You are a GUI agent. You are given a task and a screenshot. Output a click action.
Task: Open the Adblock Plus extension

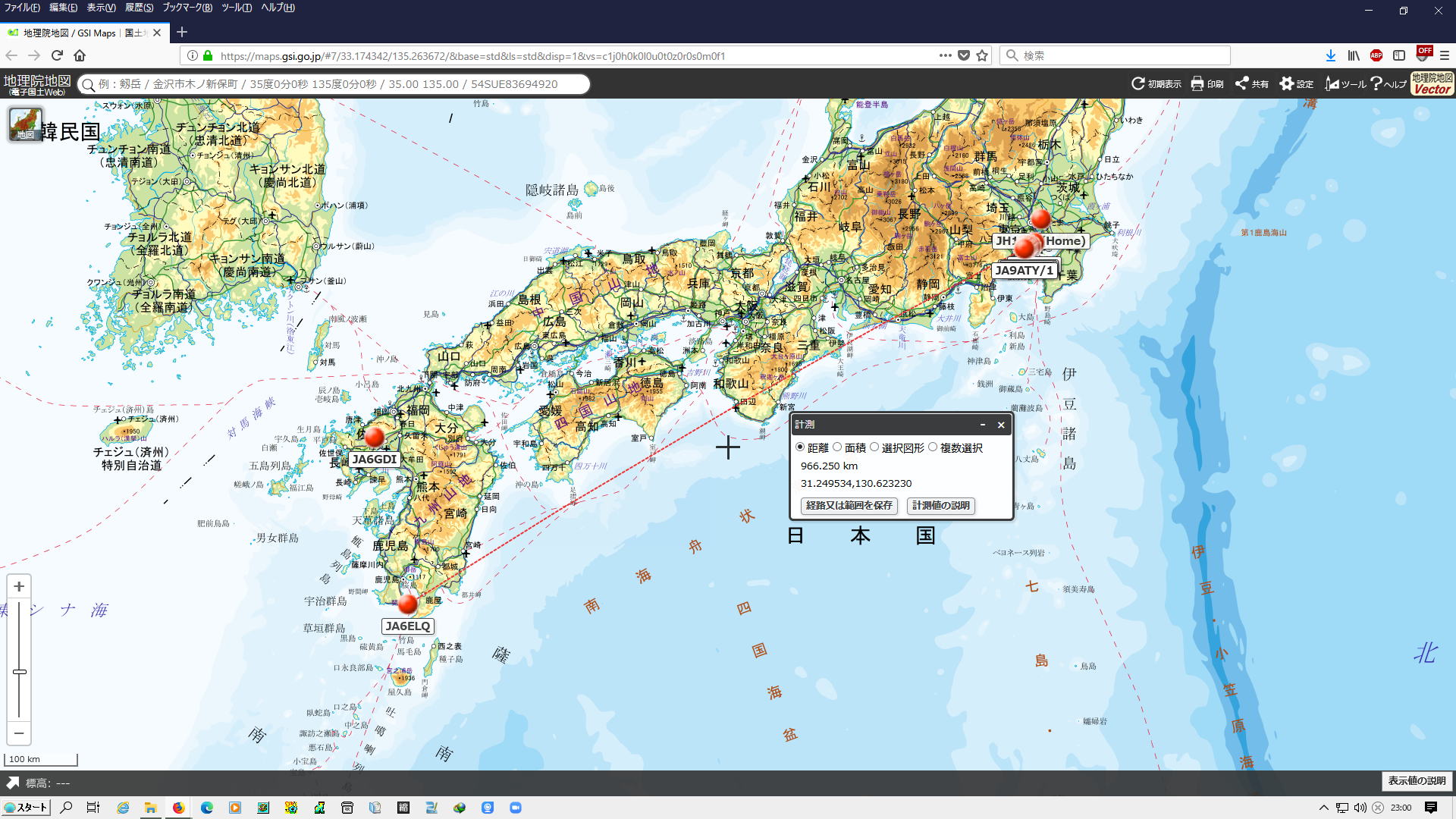(x=1376, y=55)
